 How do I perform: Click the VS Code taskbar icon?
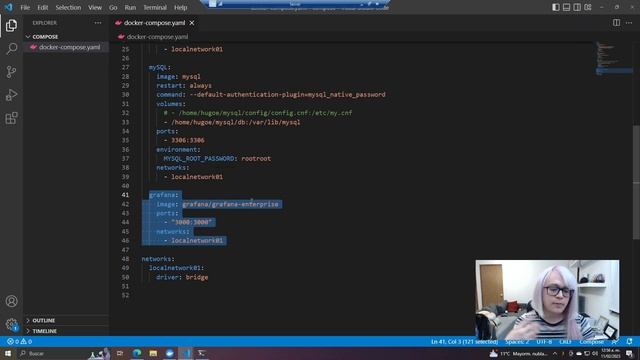[186, 353]
